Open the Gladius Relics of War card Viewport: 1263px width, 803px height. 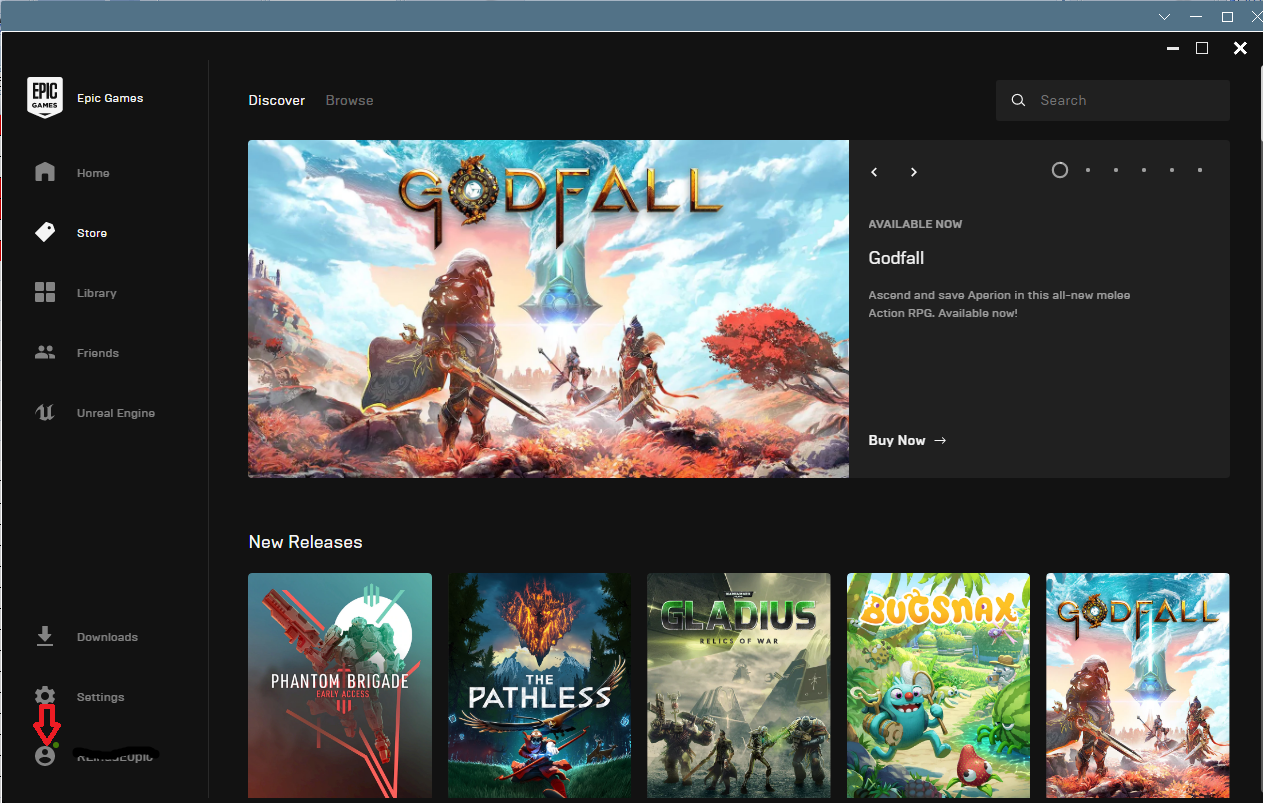(739, 685)
